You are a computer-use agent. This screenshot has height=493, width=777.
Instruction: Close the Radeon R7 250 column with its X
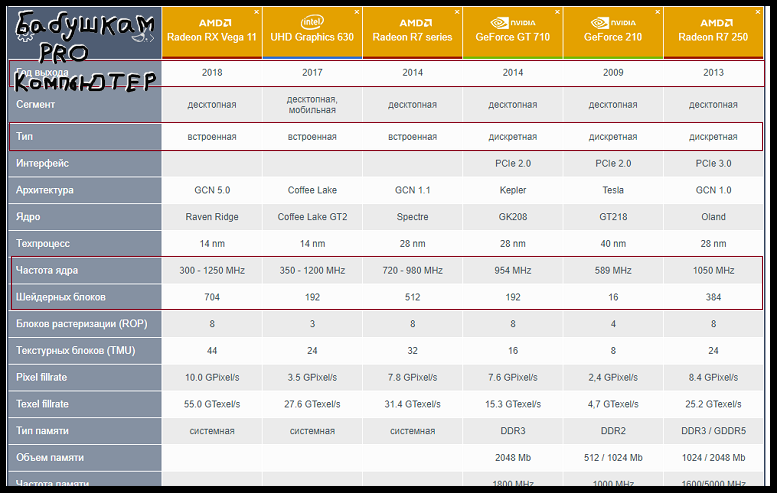point(758,12)
